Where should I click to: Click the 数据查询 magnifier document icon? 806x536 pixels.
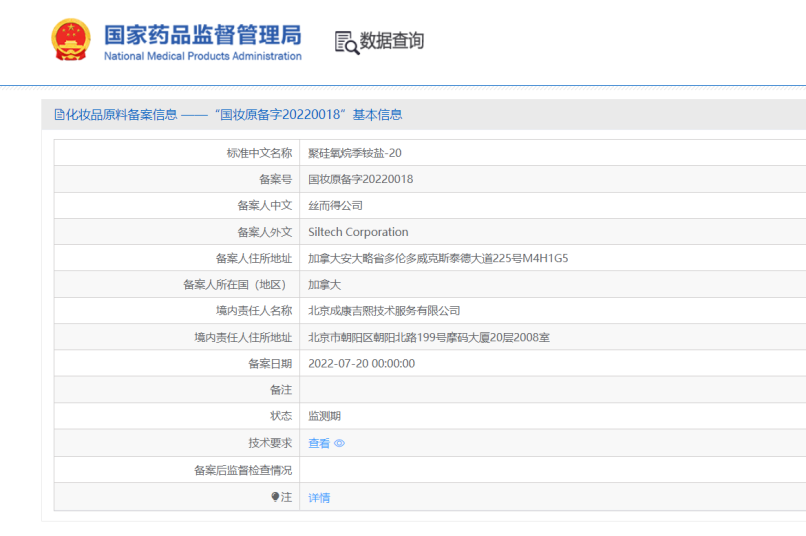346,42
